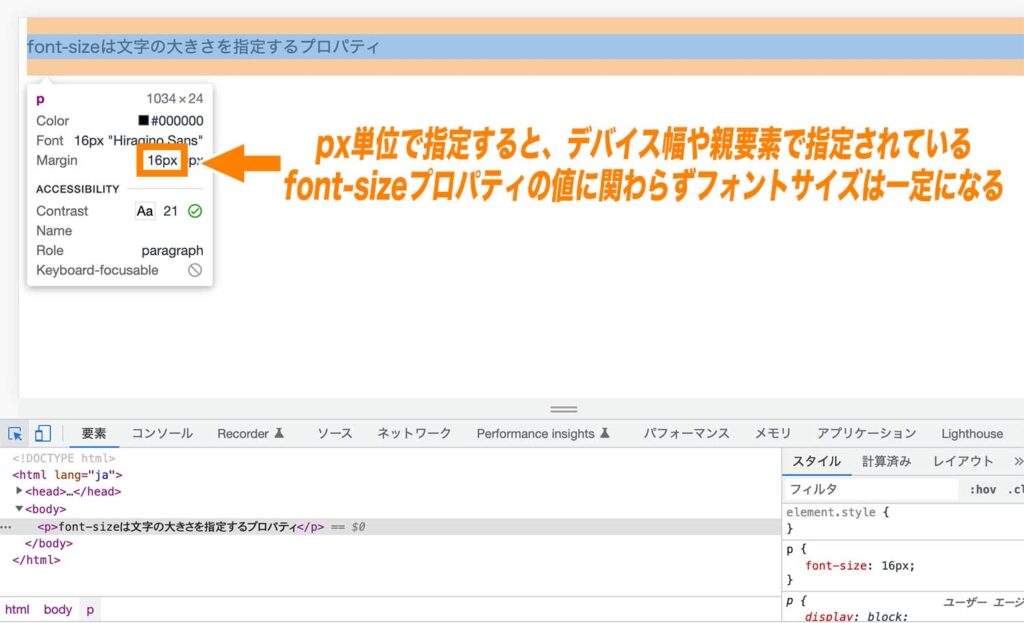Click the Aa contrast sample icon
The height and width of the screenshot is (623, 1024).
tap(145, 211)
